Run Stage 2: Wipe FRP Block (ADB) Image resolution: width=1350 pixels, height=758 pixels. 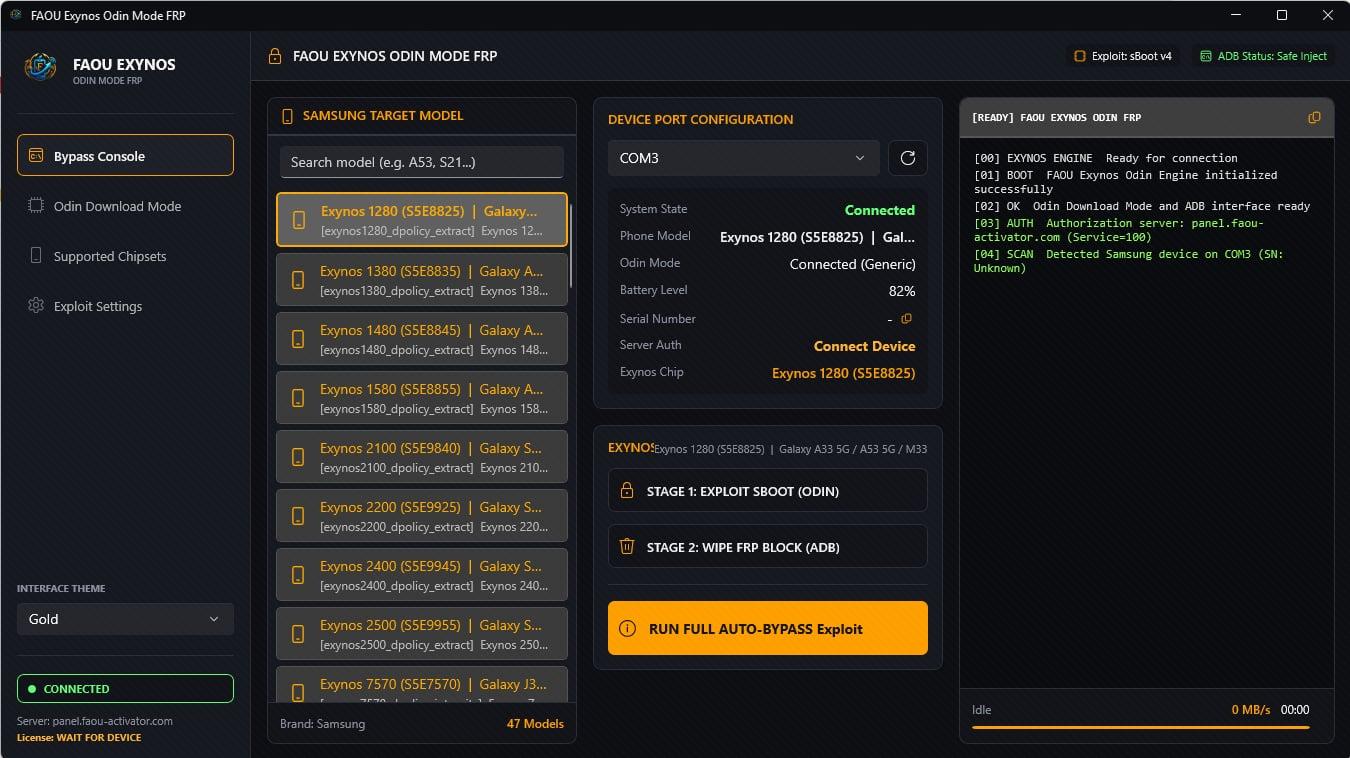click(768, 547)
